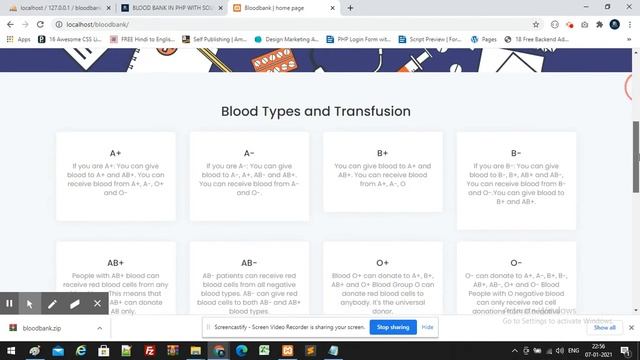Open the bloodbank.zip download

(42, 328)
